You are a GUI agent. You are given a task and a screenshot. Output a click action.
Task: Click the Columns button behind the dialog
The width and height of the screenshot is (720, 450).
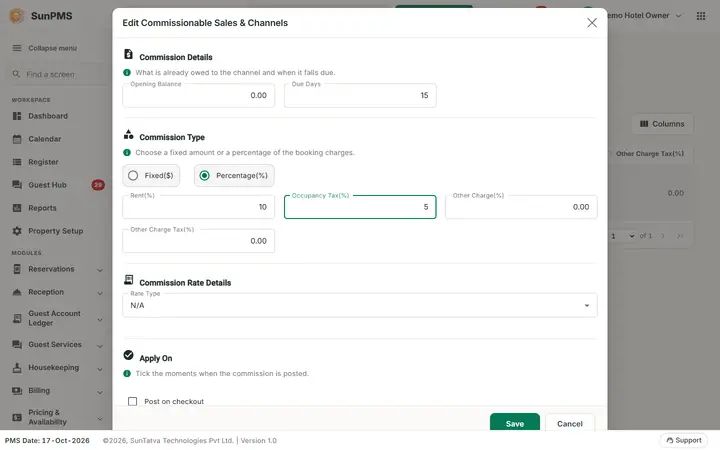click(662, 124)
